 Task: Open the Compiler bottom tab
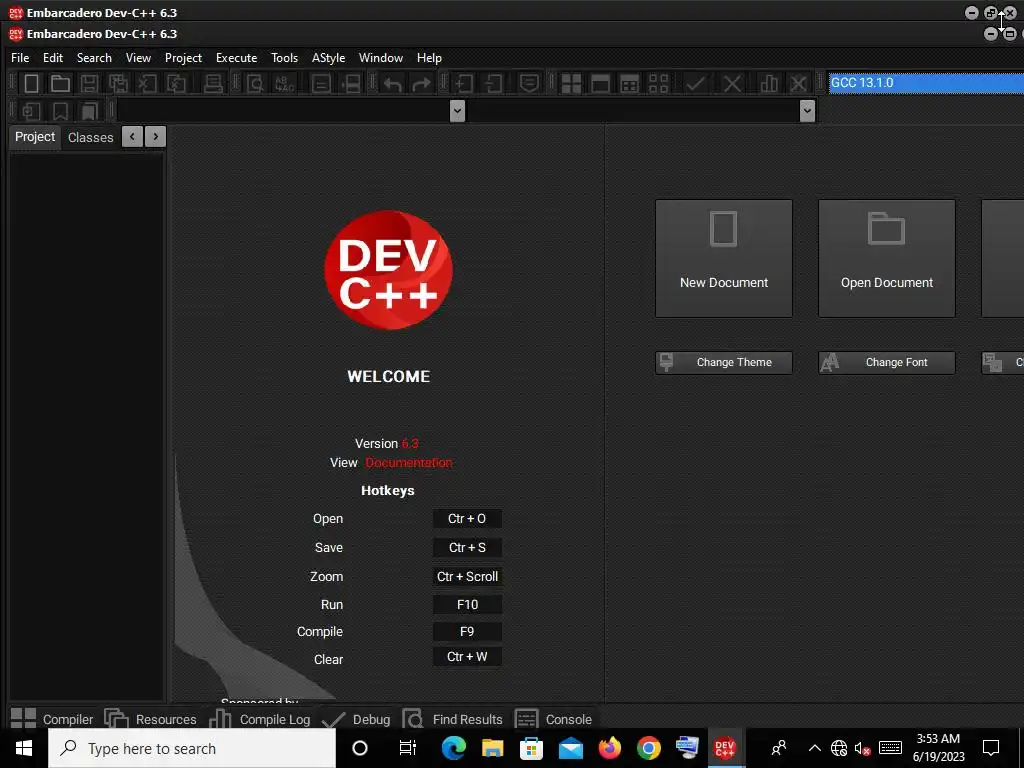tap(52, 718)
